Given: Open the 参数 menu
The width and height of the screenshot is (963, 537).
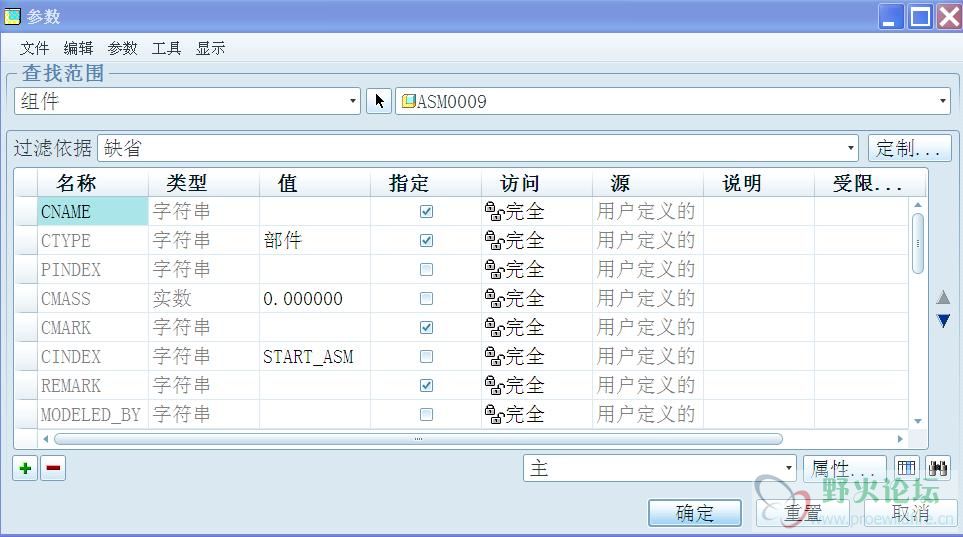Looking at the screenshot, I should [x=122, y=48].
